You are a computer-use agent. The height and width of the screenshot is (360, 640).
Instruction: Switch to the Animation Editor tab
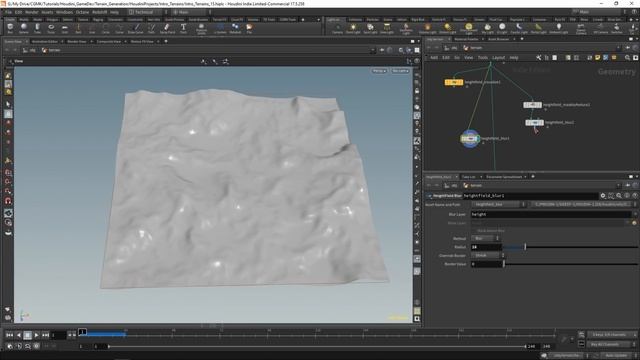[45, 41]
